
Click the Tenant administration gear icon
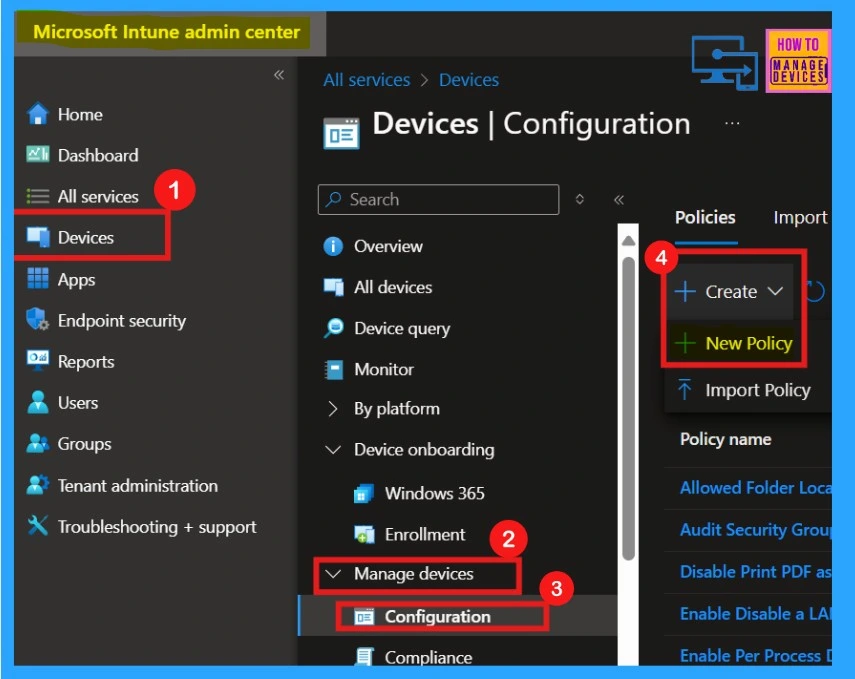tap(38, 485)
